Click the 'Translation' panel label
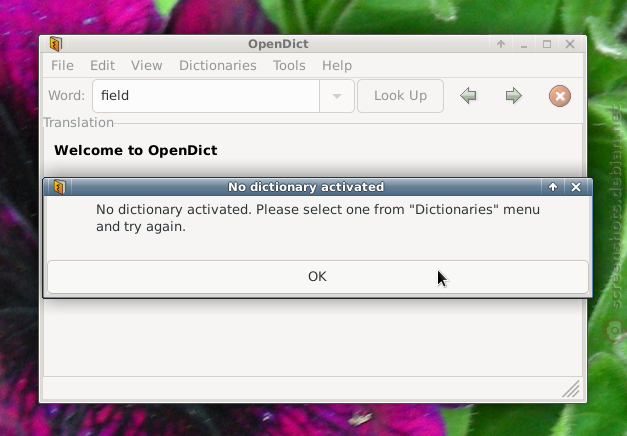Screen dimensions: 627x436 (78, 122)
